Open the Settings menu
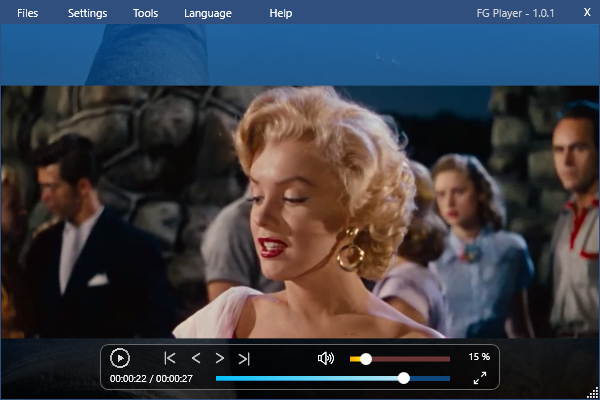The height and width of the screenshot is (400, 600). (88, 13)
